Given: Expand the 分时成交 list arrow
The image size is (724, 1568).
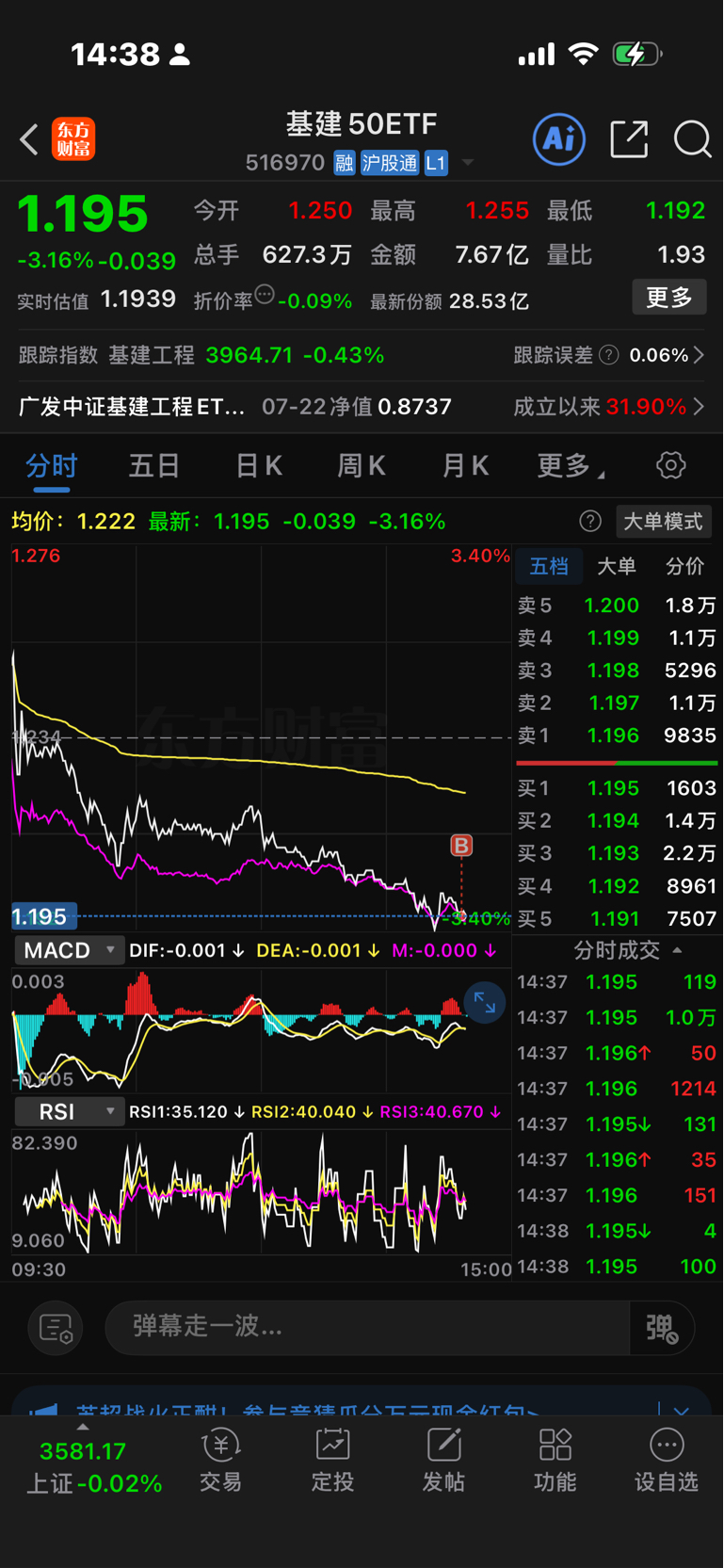Looking at the screenshot, I should click(677, 950).
